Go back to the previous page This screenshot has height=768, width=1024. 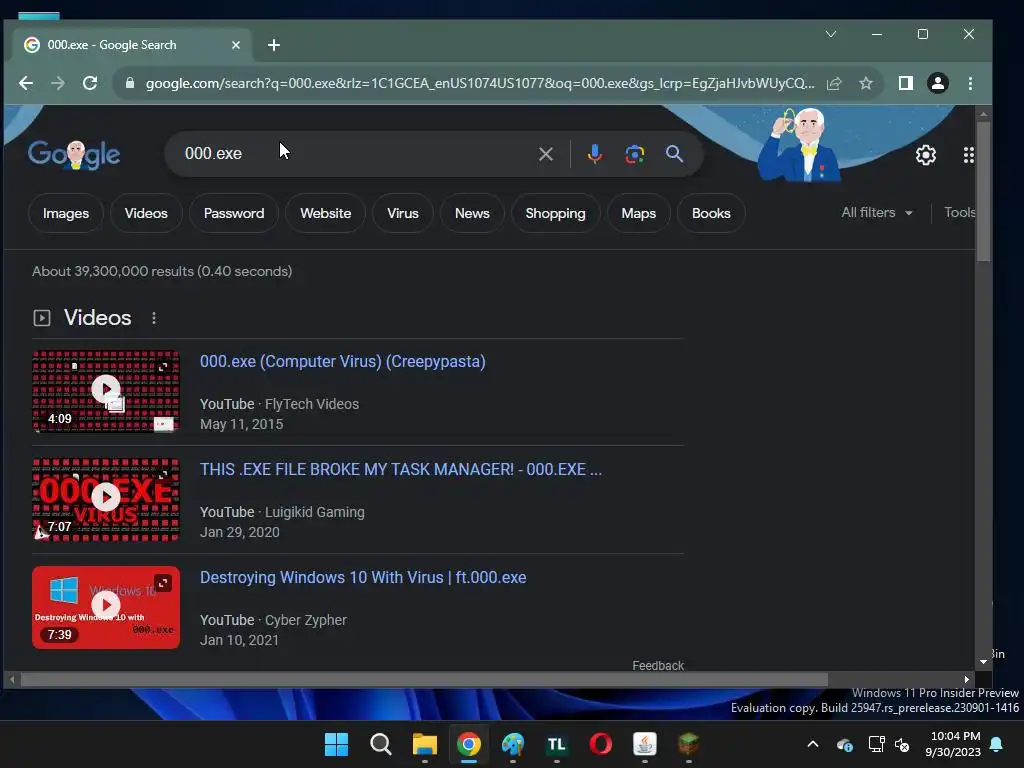(25, 83)
